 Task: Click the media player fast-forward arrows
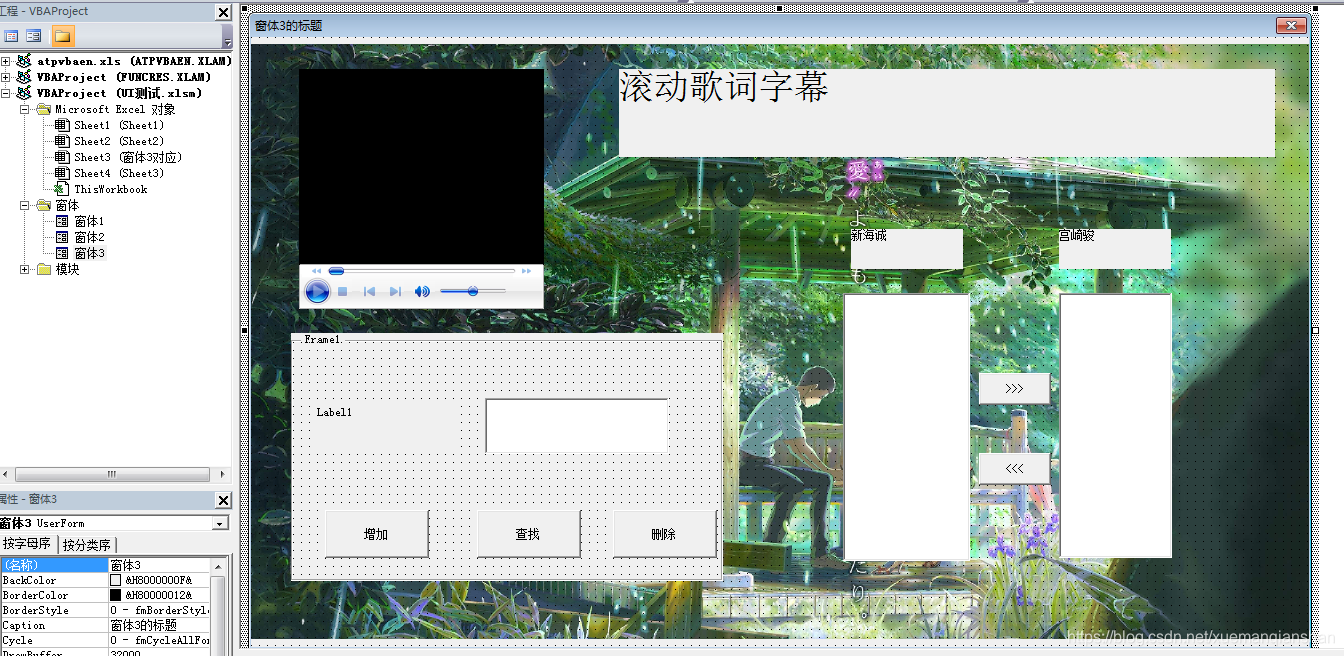[x=528, y=271]
